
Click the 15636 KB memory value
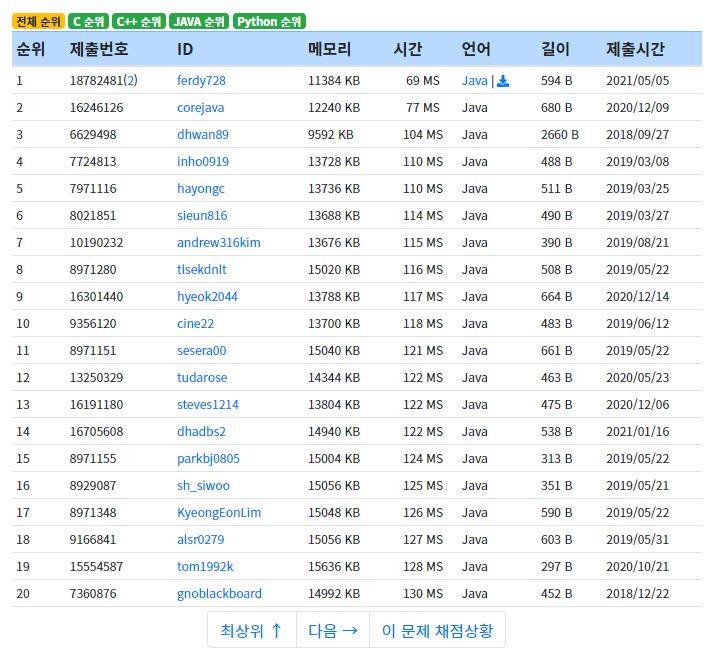point(334,567)
